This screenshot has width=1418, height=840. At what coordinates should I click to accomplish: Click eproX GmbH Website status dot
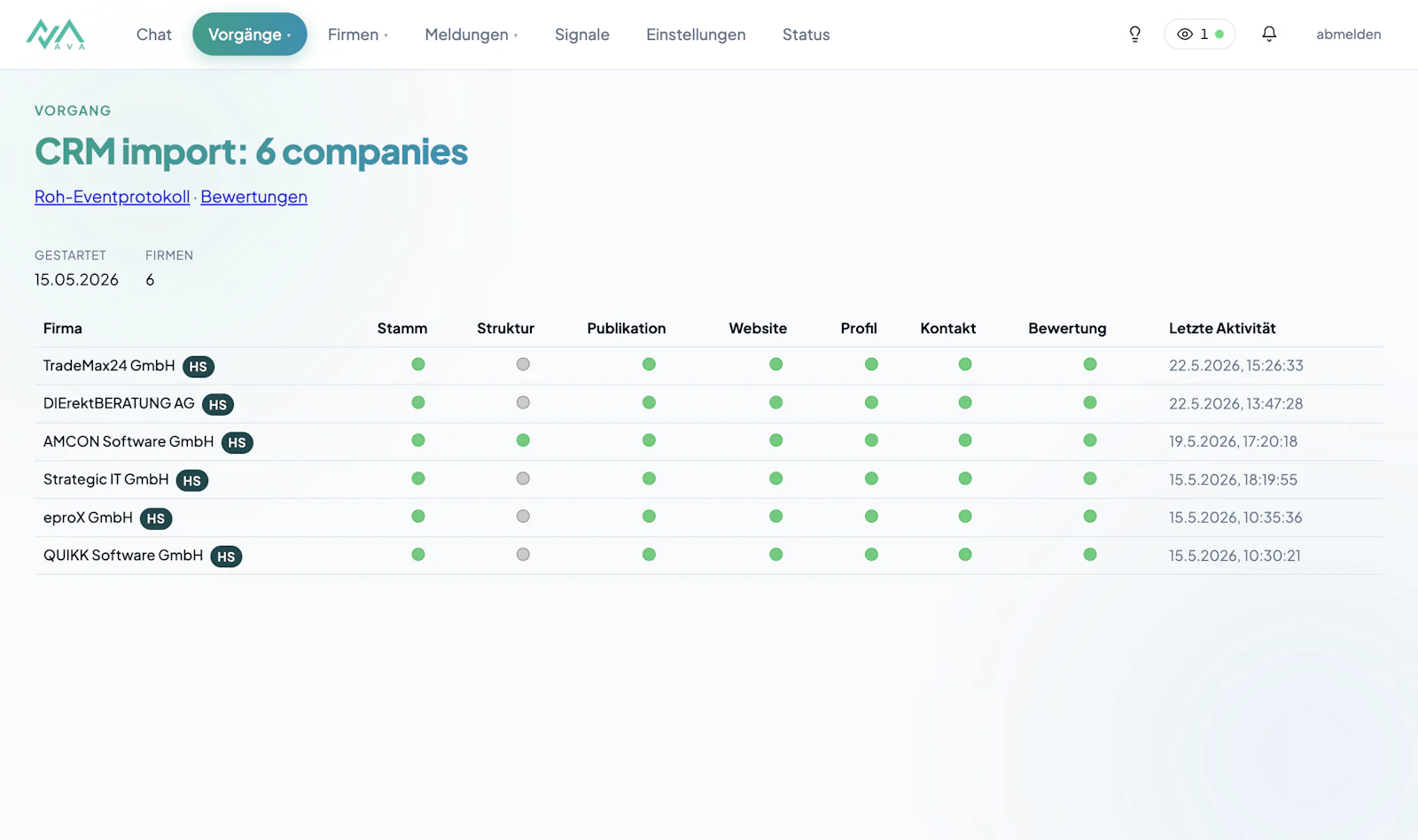tap(775, 517)
